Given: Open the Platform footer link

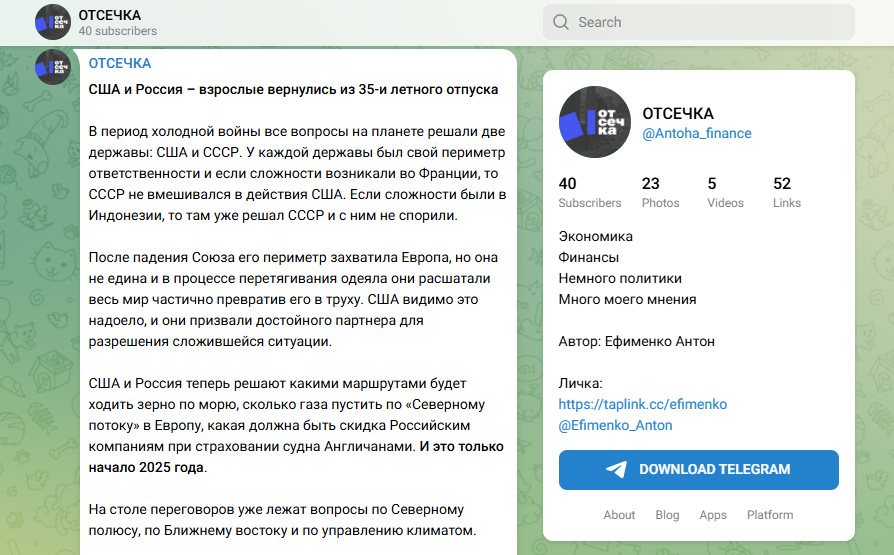Looking at the screenshot, I should click(770, 515).
